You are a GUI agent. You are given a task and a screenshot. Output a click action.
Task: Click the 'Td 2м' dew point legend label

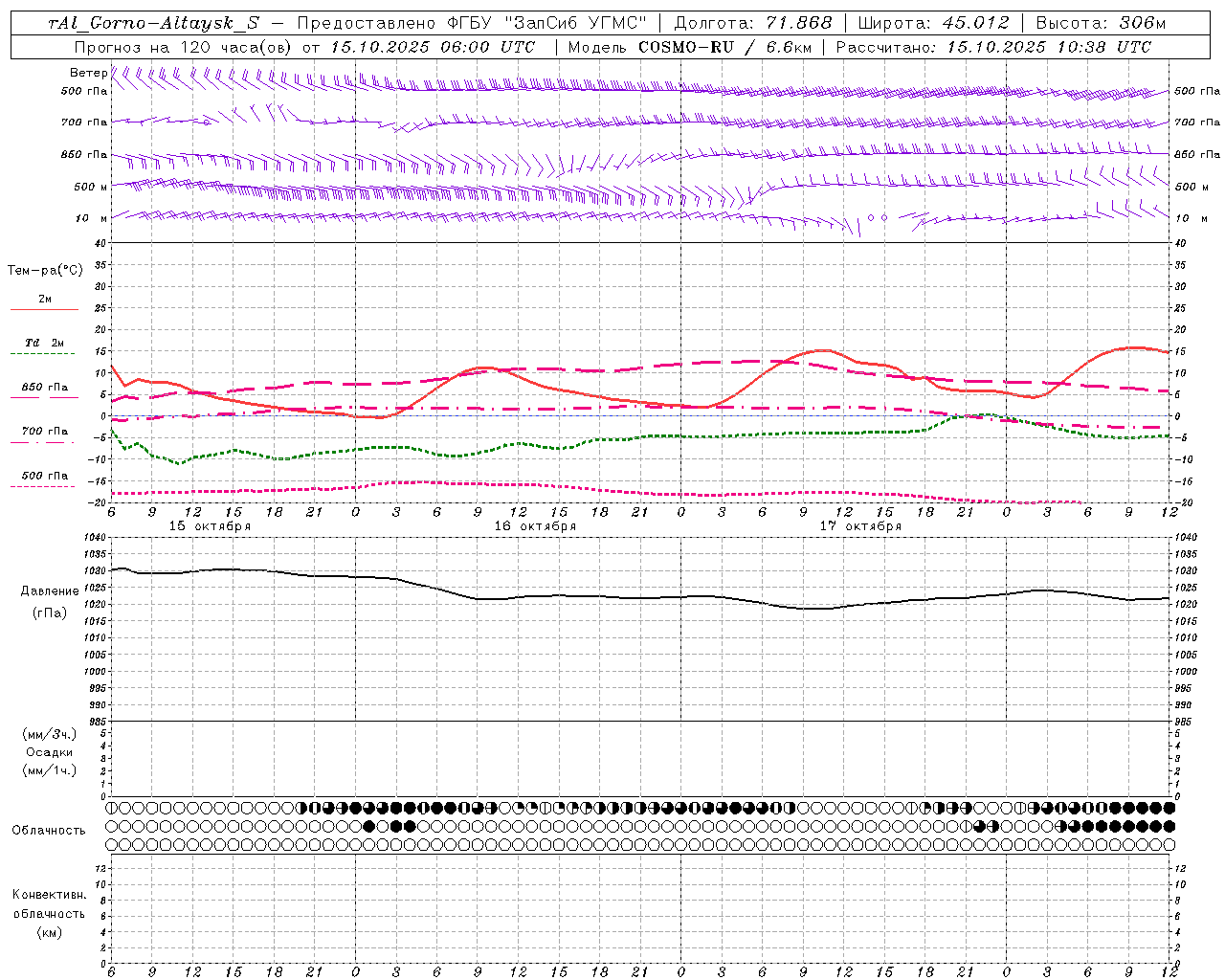[x=44, y=343]
